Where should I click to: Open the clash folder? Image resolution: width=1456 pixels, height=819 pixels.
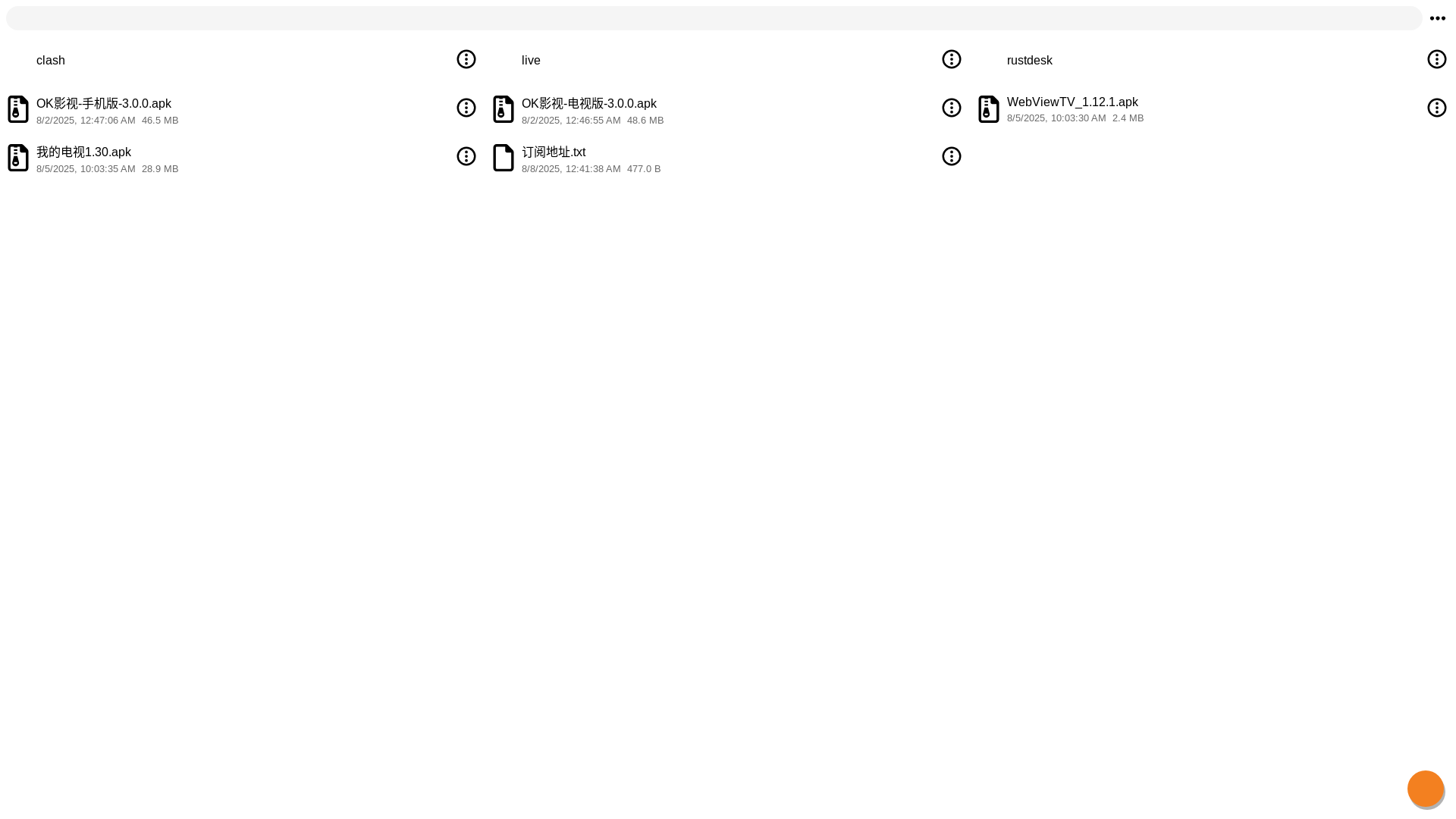(51, 61)
